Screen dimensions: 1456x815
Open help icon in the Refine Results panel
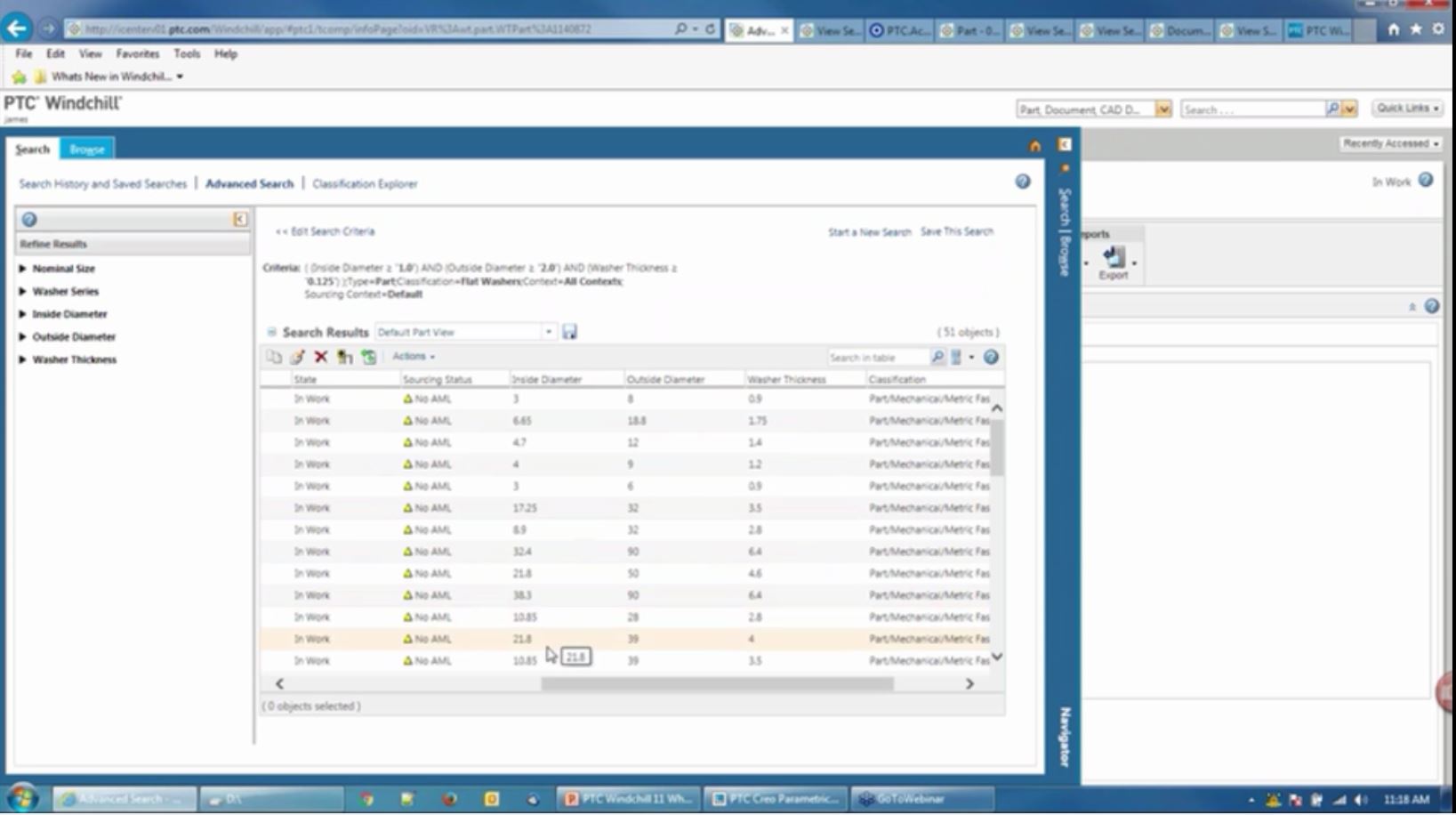tap(29, 220)
